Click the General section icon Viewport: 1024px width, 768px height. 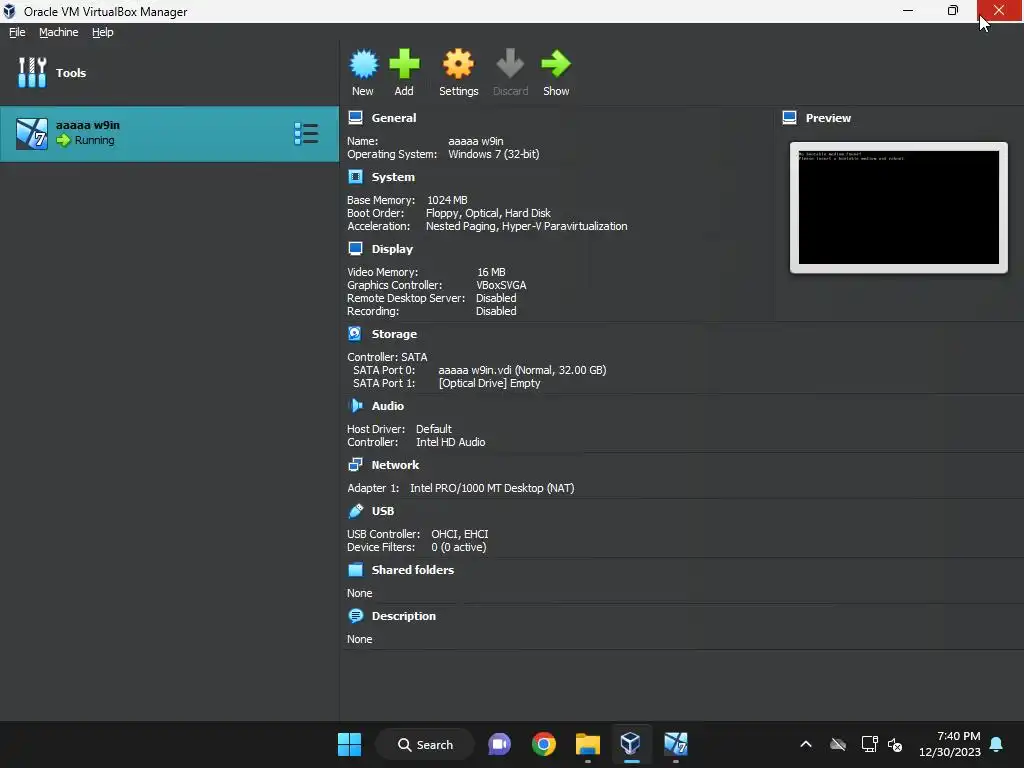pos(355,118)
